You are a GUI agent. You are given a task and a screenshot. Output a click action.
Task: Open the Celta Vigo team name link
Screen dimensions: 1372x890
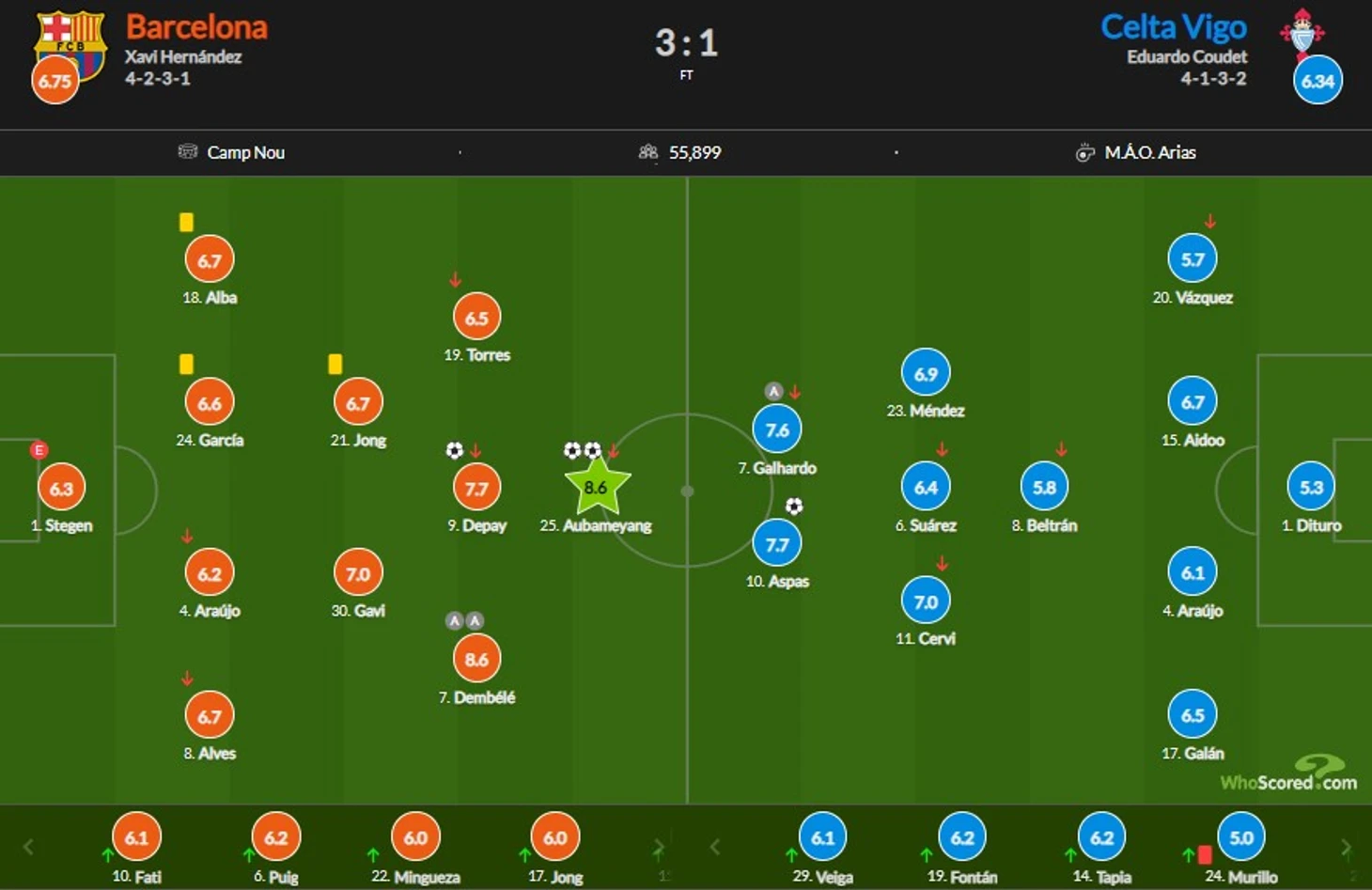(x=1174, y=26)
